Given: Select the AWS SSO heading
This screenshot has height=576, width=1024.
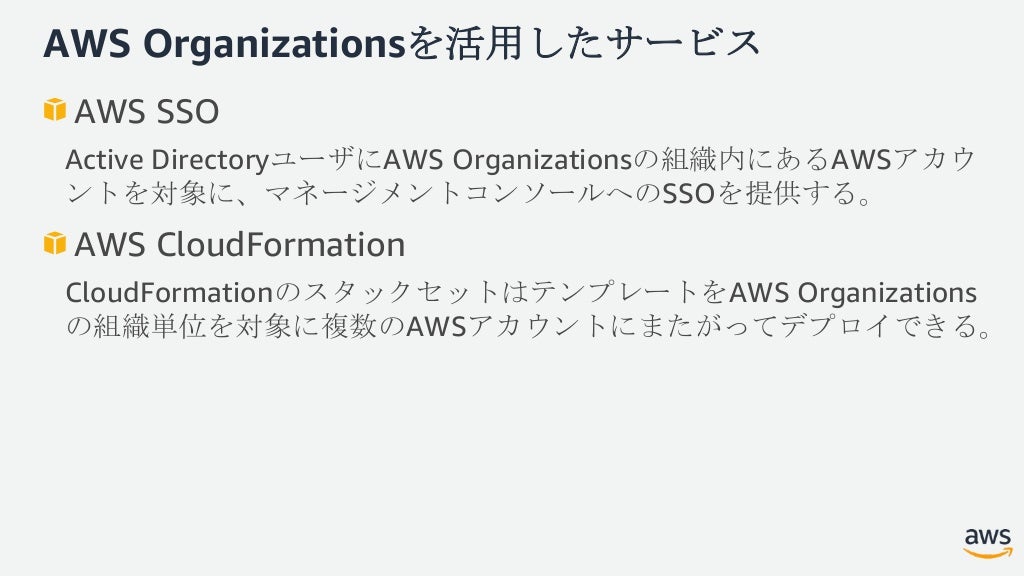Looking at the screenshot, I should pyautogui.click(x=146, y=112).
